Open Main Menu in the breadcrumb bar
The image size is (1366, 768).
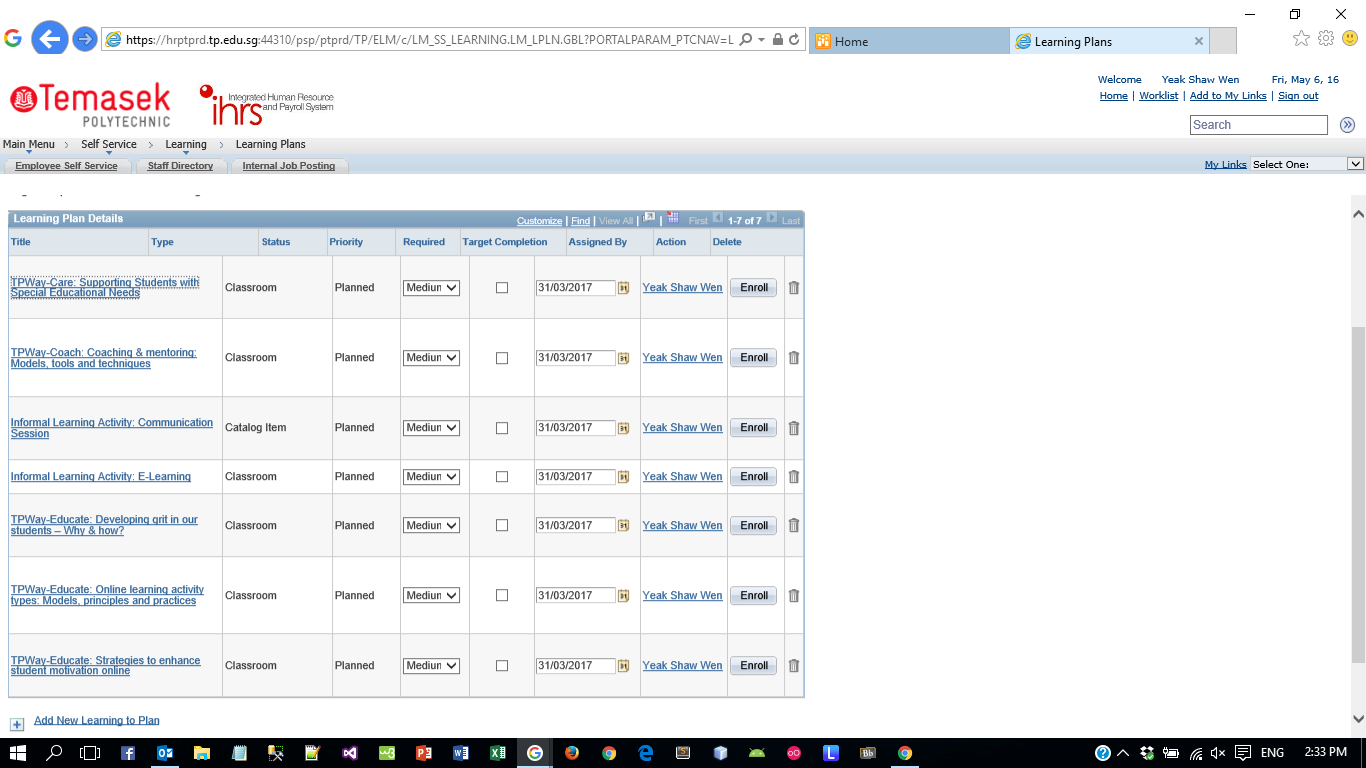click(x=29, y=145)
